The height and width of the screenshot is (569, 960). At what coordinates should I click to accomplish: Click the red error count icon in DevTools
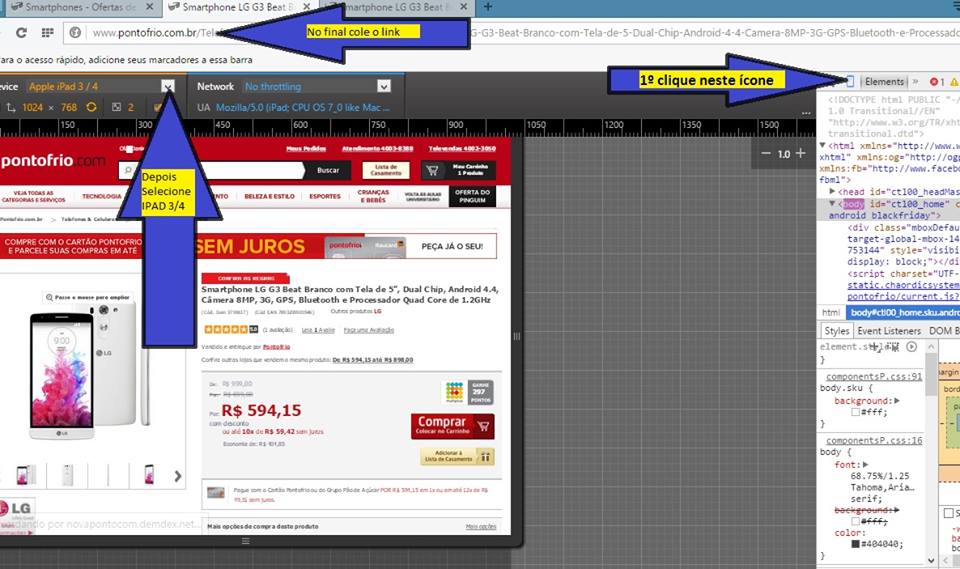tap(936, 81)
